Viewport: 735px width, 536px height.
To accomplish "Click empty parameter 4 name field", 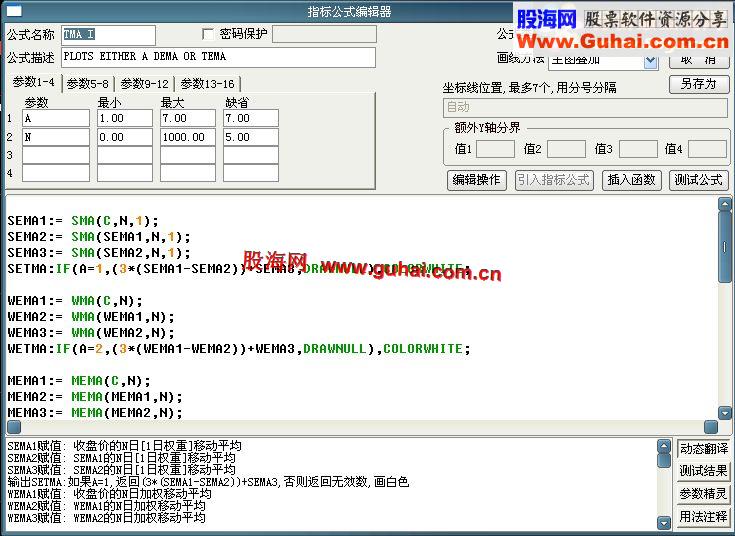I will pyautogui.click(x=56, y=173).
